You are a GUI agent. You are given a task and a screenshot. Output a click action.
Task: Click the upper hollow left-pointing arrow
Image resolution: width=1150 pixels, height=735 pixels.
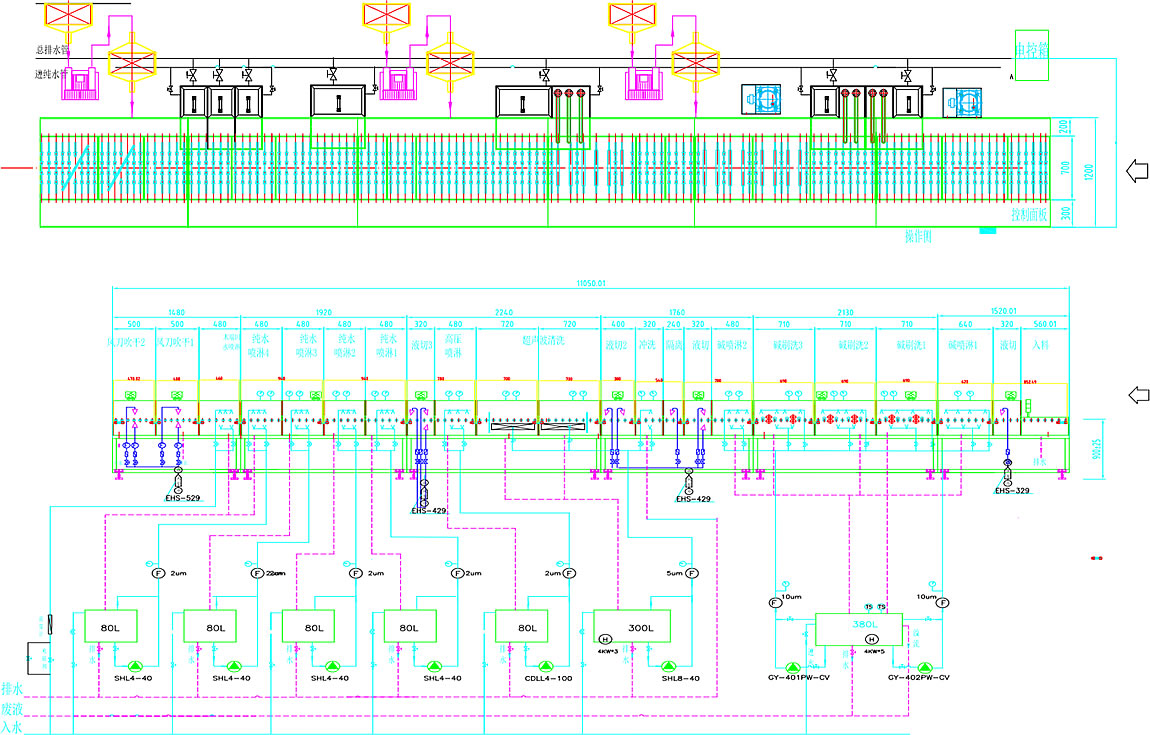1138,170
